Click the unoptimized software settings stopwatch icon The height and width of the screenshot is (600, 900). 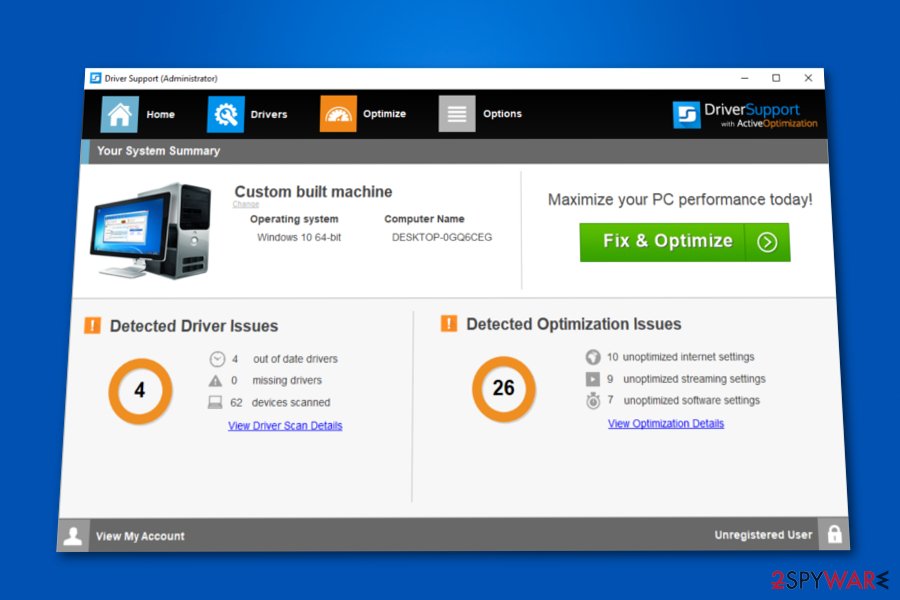click(x=593, y=400)
